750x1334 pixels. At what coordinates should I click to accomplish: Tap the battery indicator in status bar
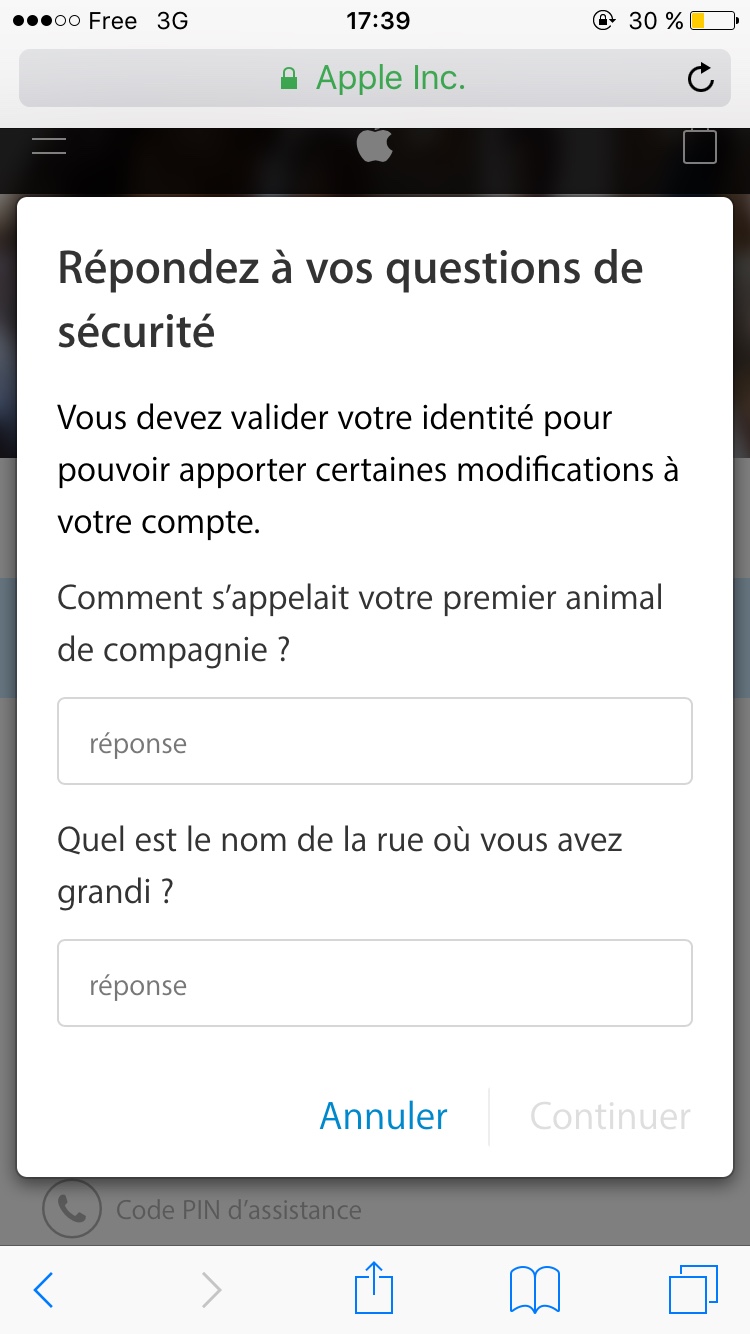(x=714, y=20)
